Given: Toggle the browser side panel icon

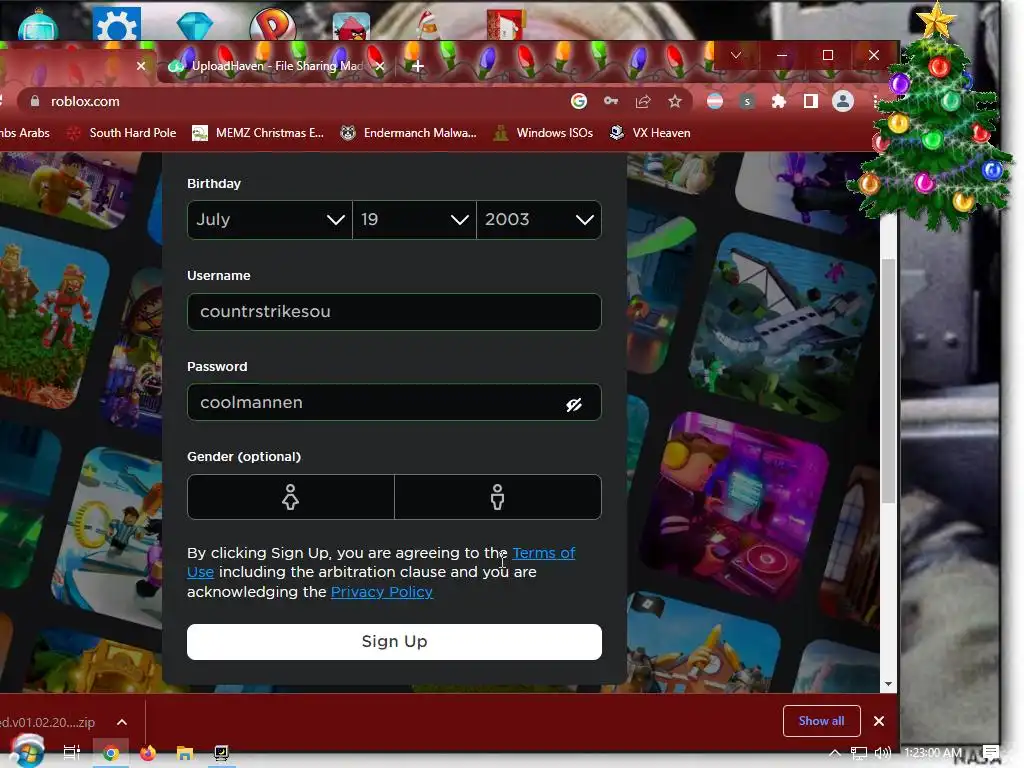Looking at the screenshot, I should tap(810, 101).
